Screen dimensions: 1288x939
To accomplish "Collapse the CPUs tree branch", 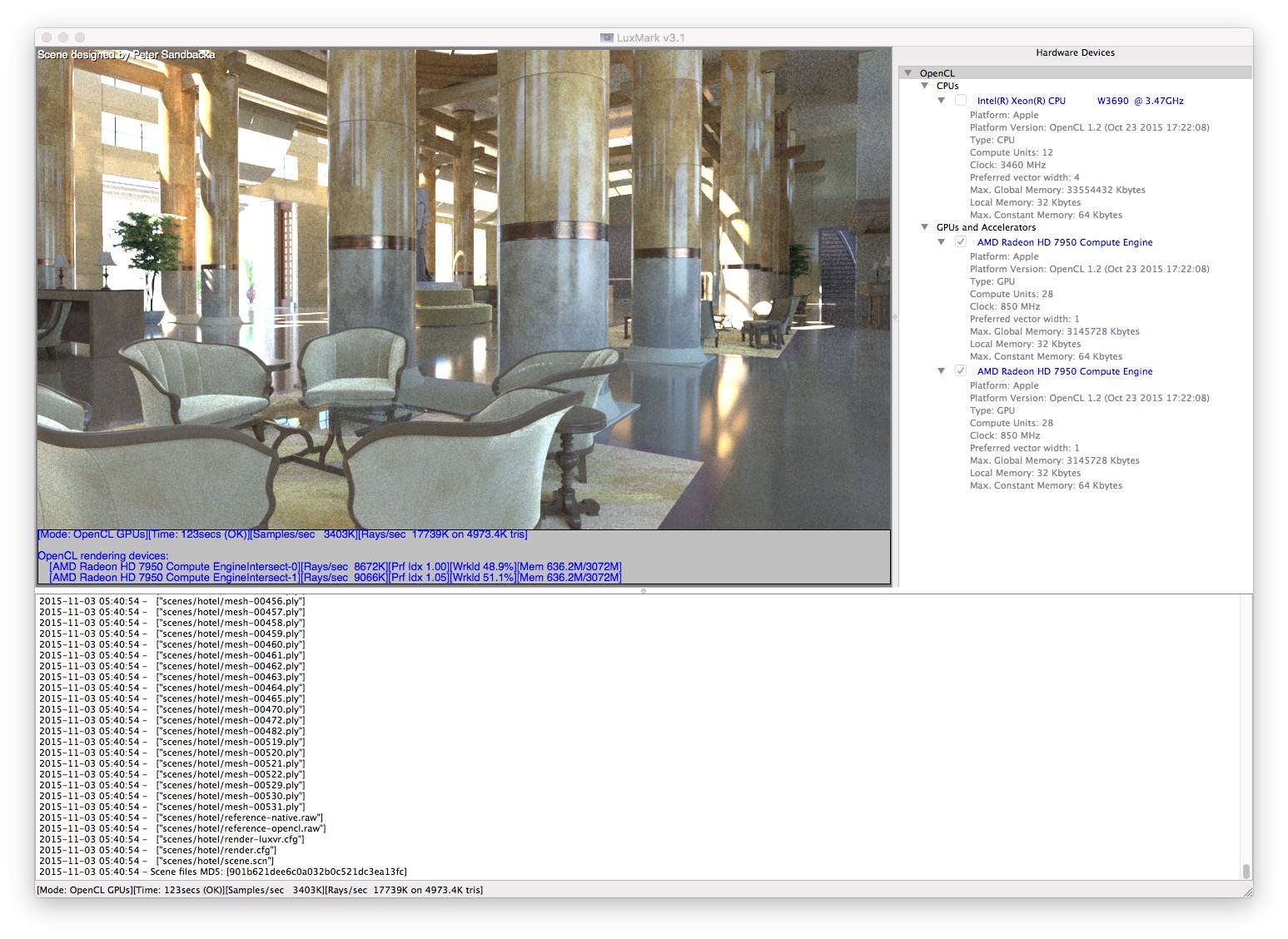I will [924, 86].
